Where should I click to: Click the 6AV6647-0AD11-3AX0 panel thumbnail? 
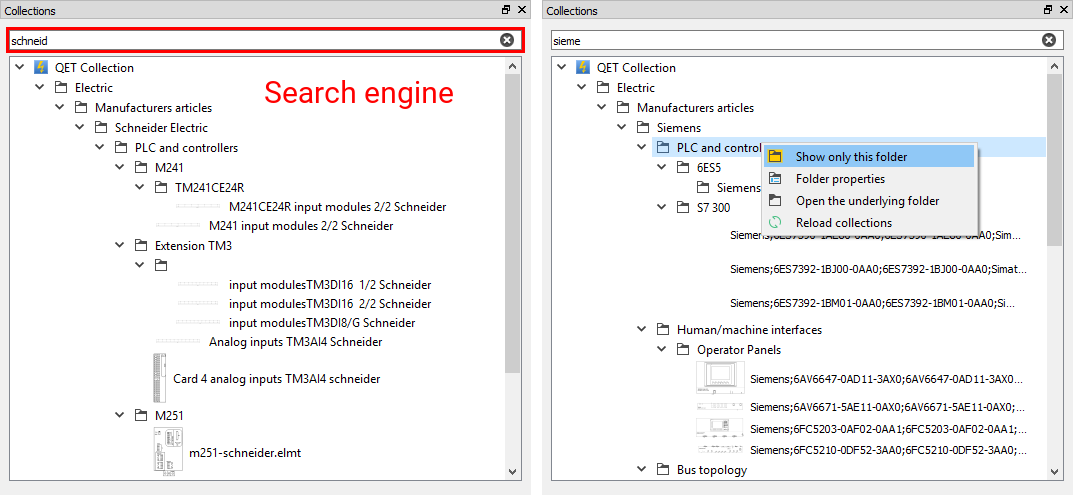(720, 377)
